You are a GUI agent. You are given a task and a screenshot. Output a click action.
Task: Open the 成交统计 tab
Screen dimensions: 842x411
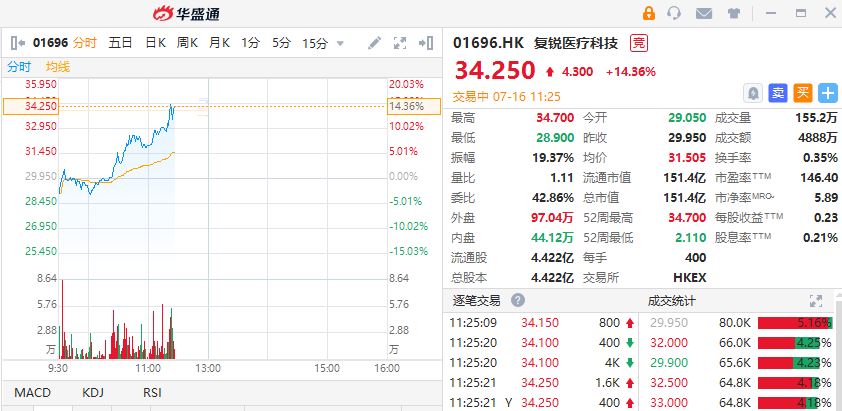tap(671, 301)
